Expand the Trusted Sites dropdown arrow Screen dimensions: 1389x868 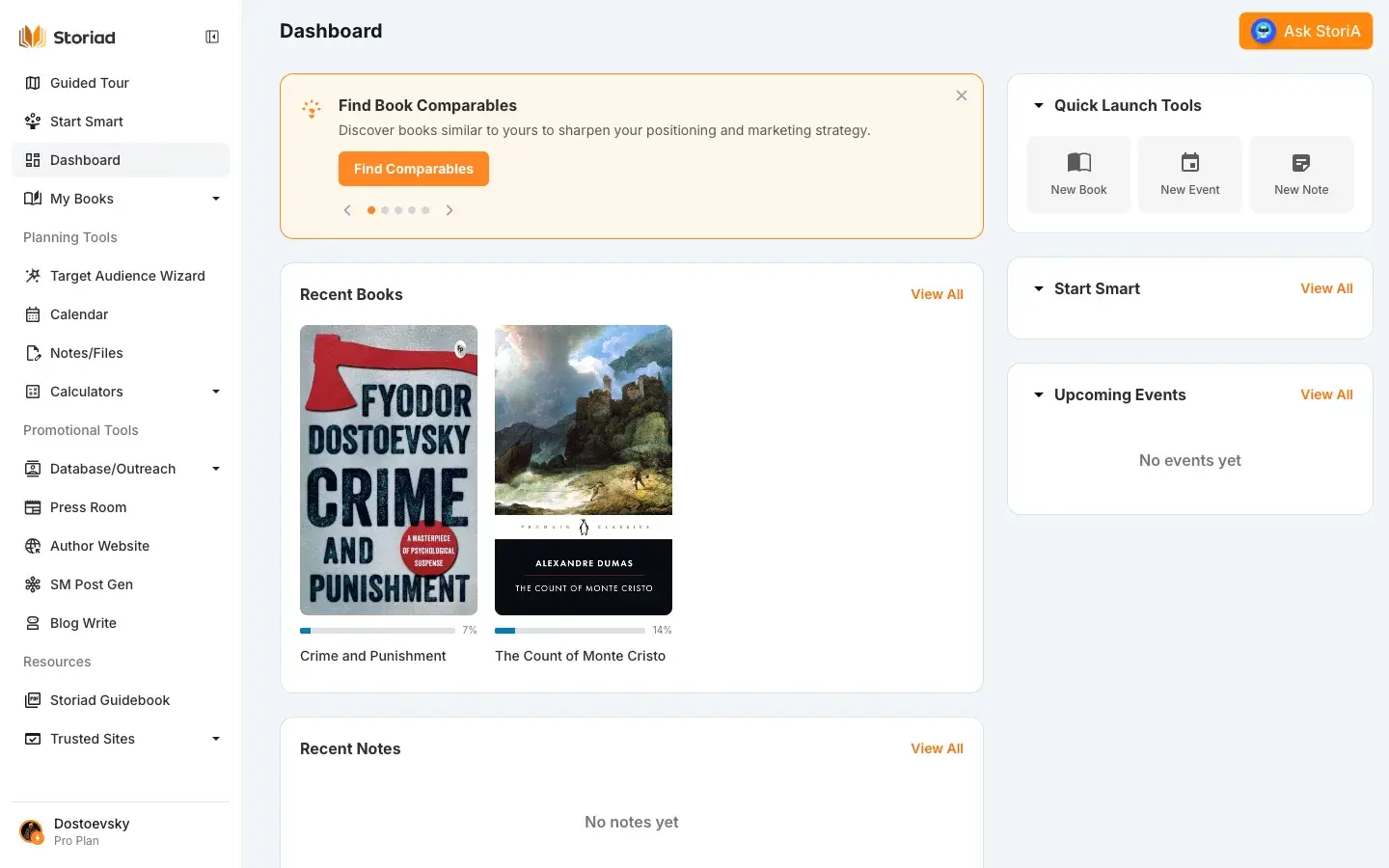(x=216, y=739)
